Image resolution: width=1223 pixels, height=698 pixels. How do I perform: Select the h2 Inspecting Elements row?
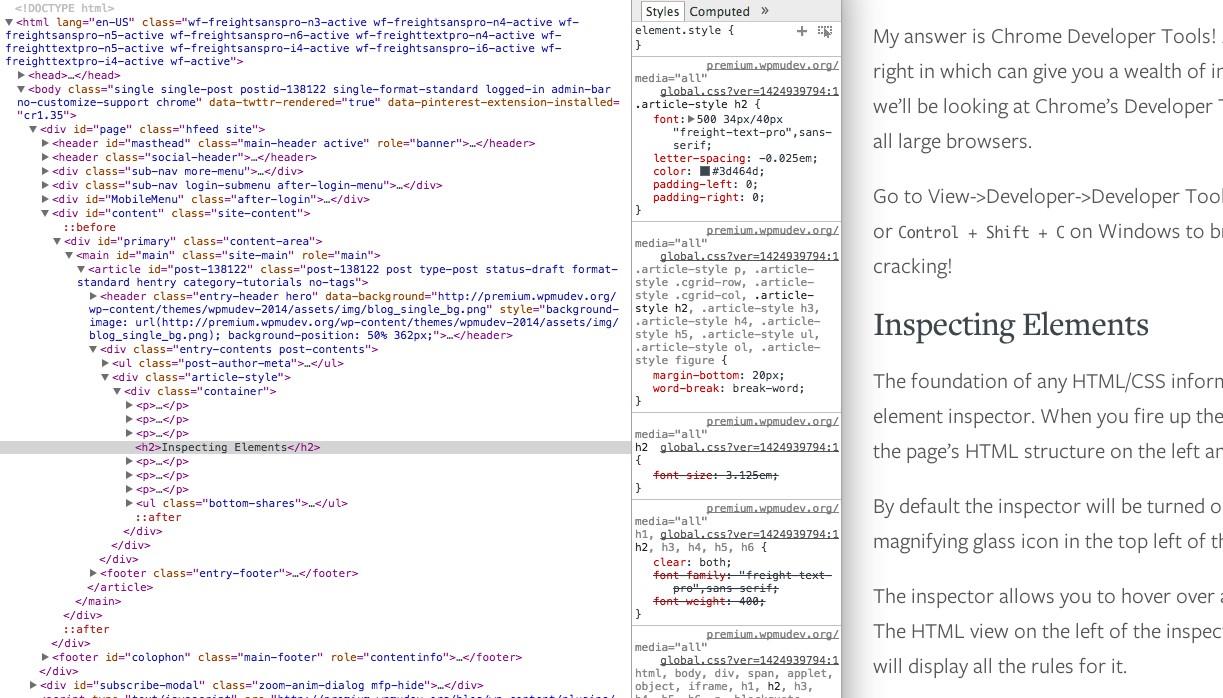pos(315,448)
